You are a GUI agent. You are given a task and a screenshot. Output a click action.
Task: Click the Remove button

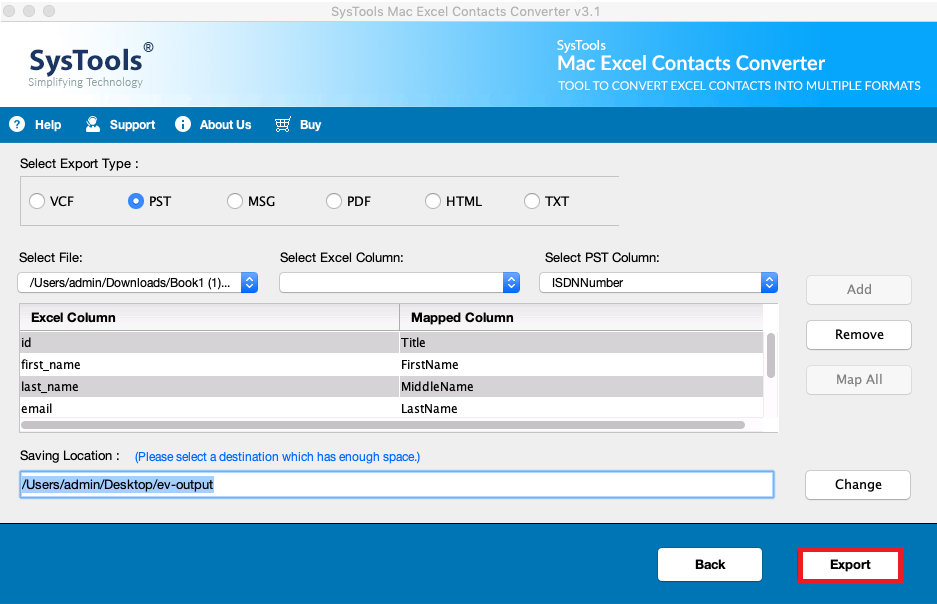[859, 335]
